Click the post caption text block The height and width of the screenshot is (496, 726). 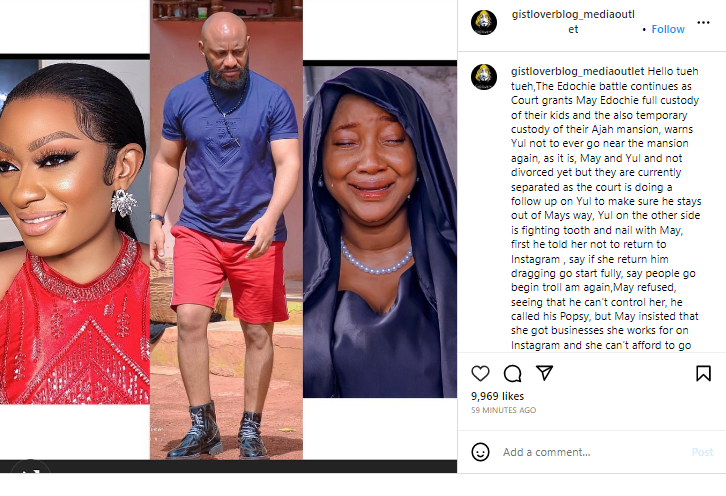point(606,208)
